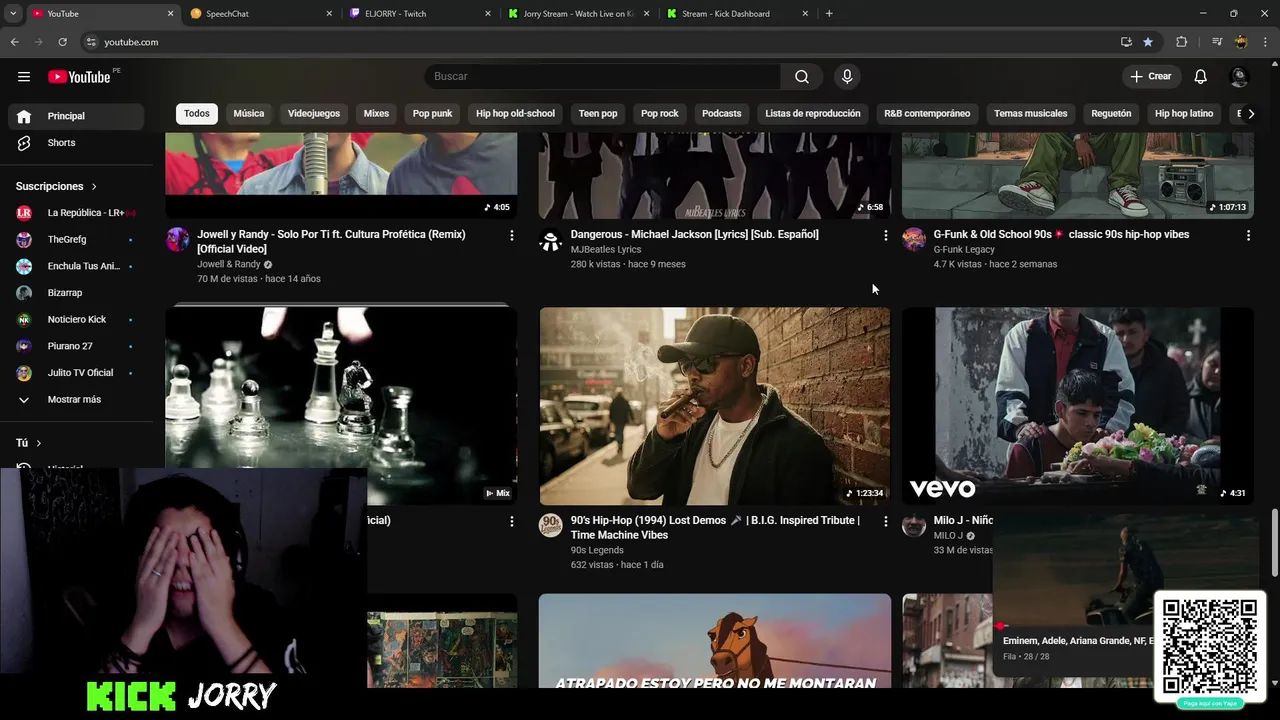Select the Pop rock chip
Screen dimensions: 1280x720
click(x=660, y=114)
